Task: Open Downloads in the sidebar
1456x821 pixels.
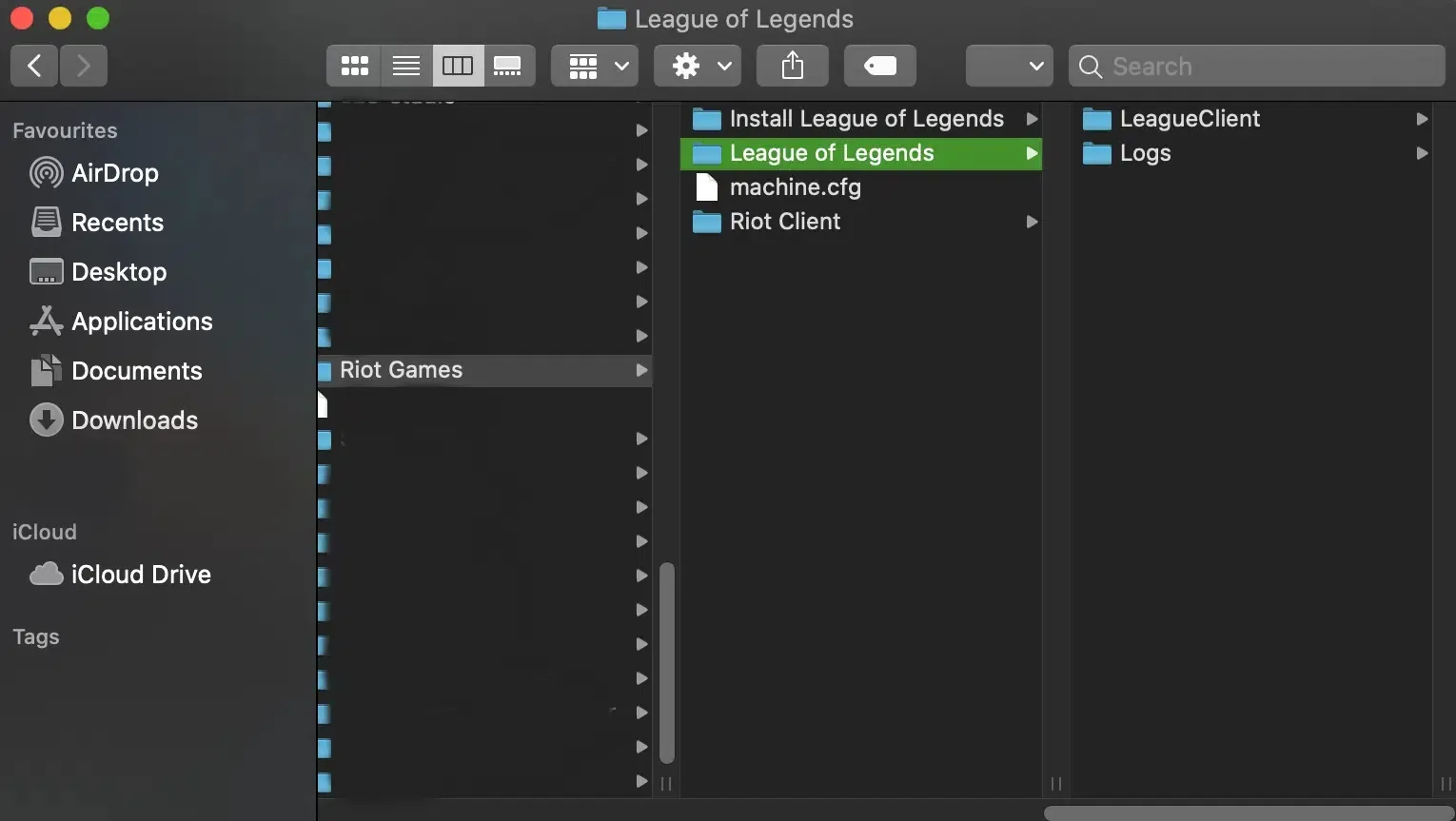Action: click(114, 420)
